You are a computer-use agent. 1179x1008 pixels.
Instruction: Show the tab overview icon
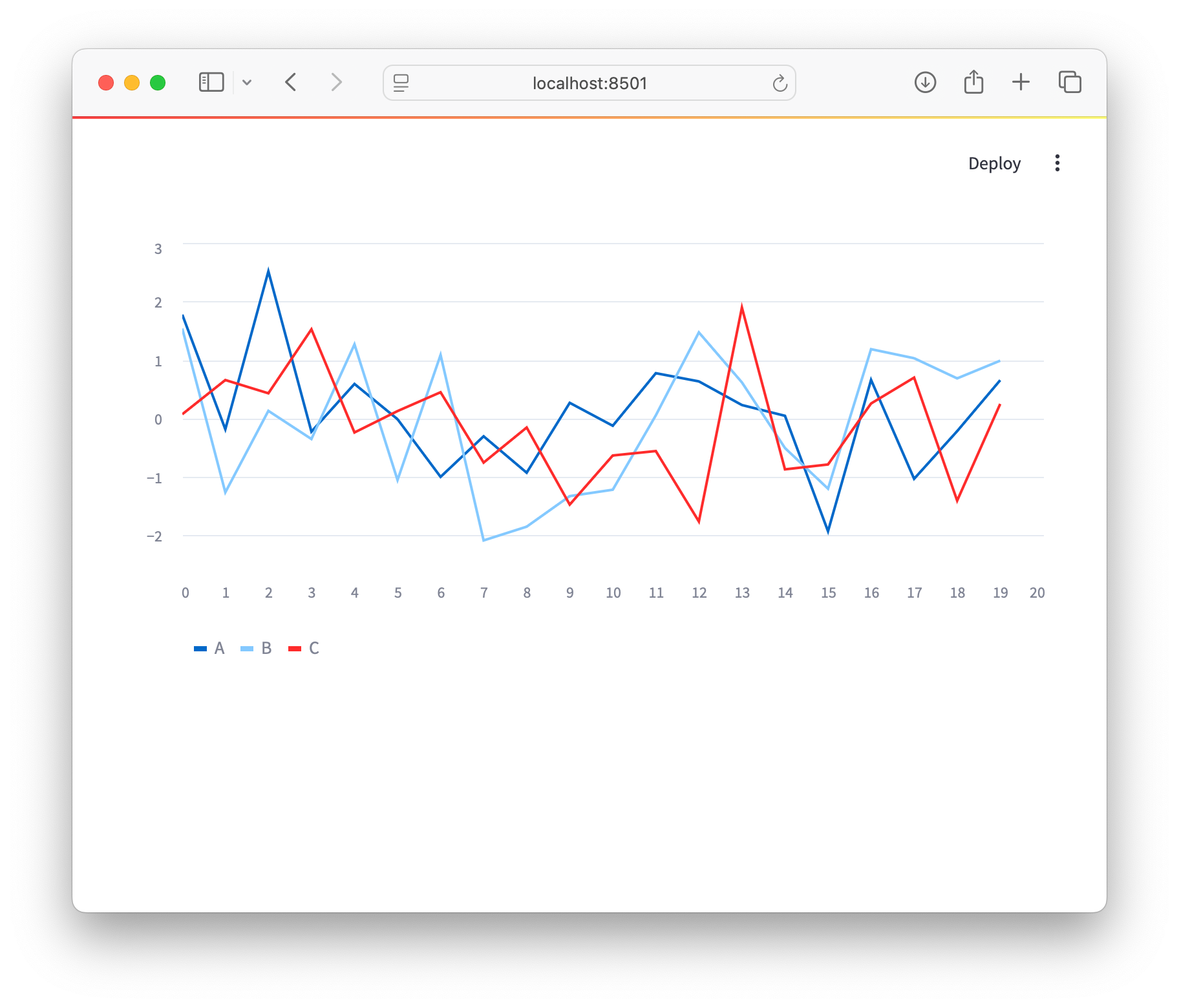[x=1070, y=83]
